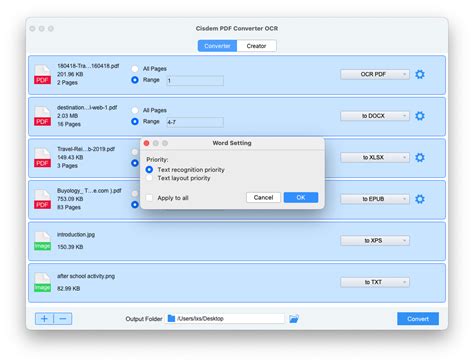Edit page range field showing 1
Viewport: 474px width, 364px height.
pos(195,80)
